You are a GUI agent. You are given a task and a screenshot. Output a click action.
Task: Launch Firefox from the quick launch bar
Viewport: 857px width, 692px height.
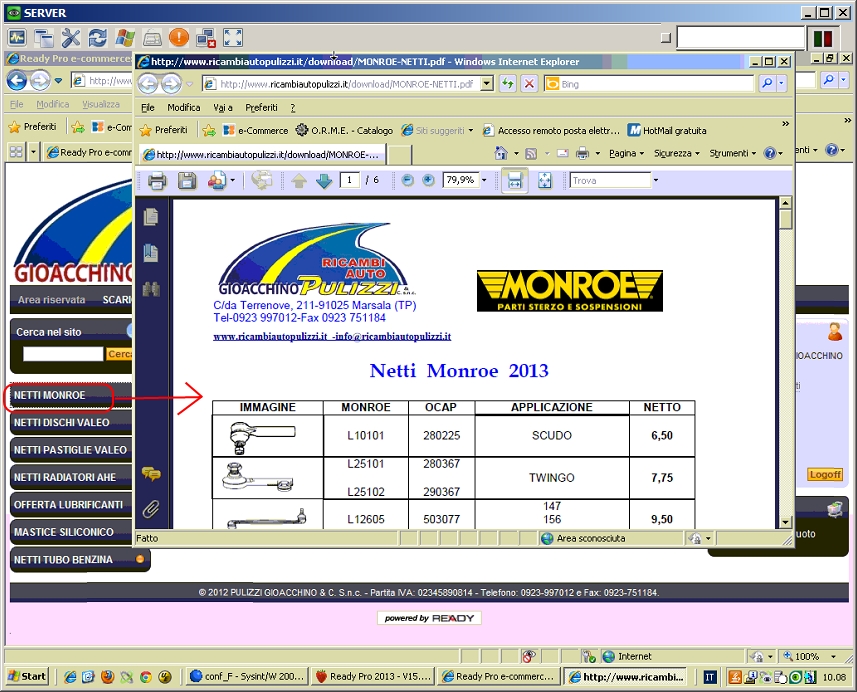(107, 677)
